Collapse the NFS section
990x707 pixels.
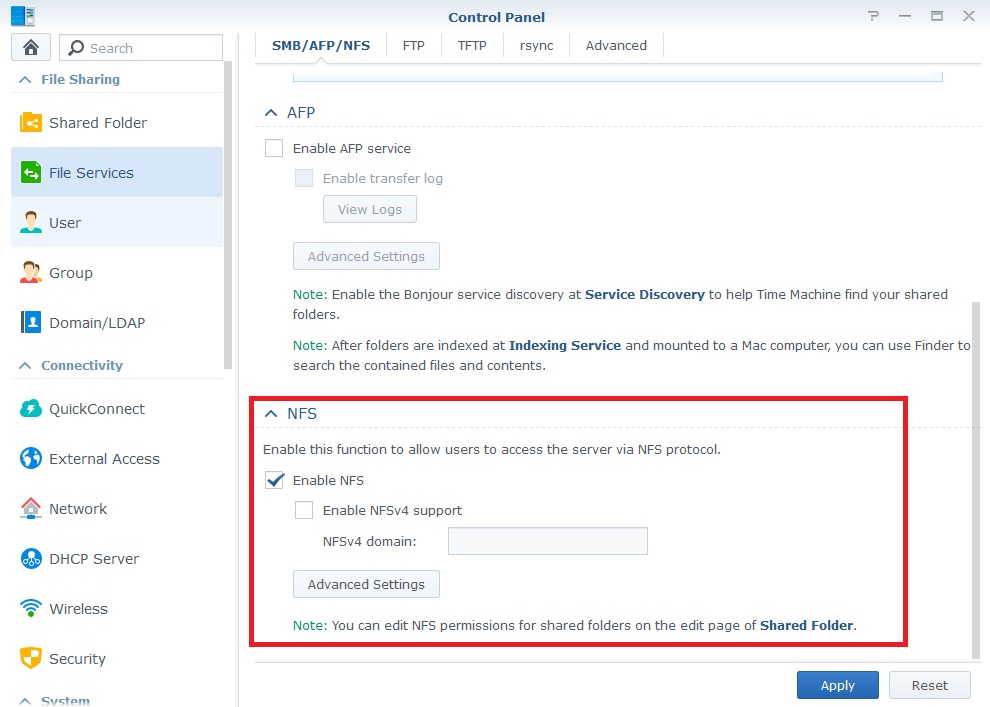tap(270, 413)
